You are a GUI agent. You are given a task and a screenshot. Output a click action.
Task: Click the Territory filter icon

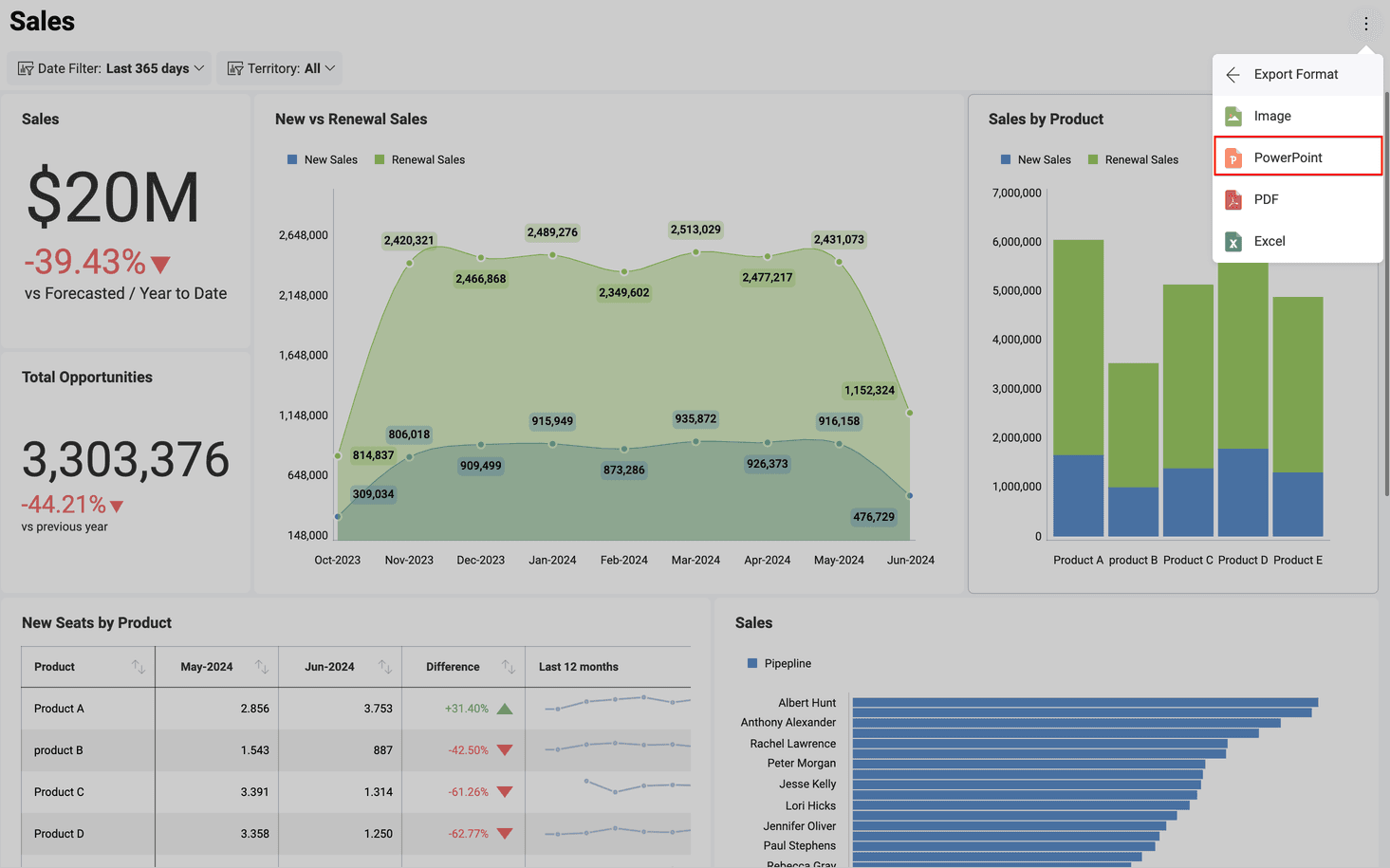point(235,68)
